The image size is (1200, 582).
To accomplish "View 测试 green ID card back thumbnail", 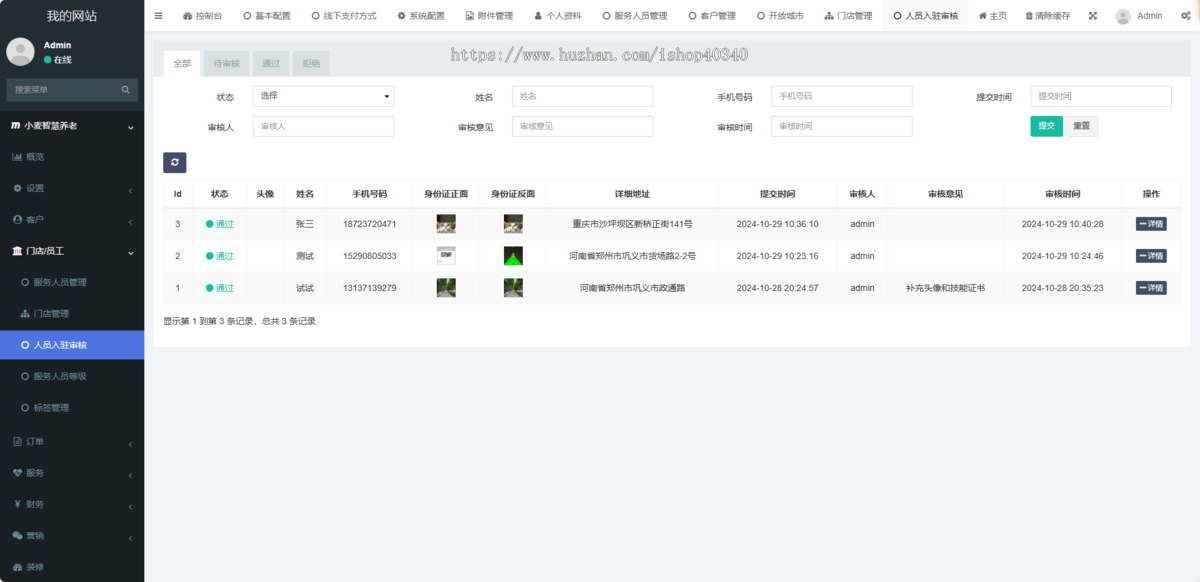I will point(513,256).
